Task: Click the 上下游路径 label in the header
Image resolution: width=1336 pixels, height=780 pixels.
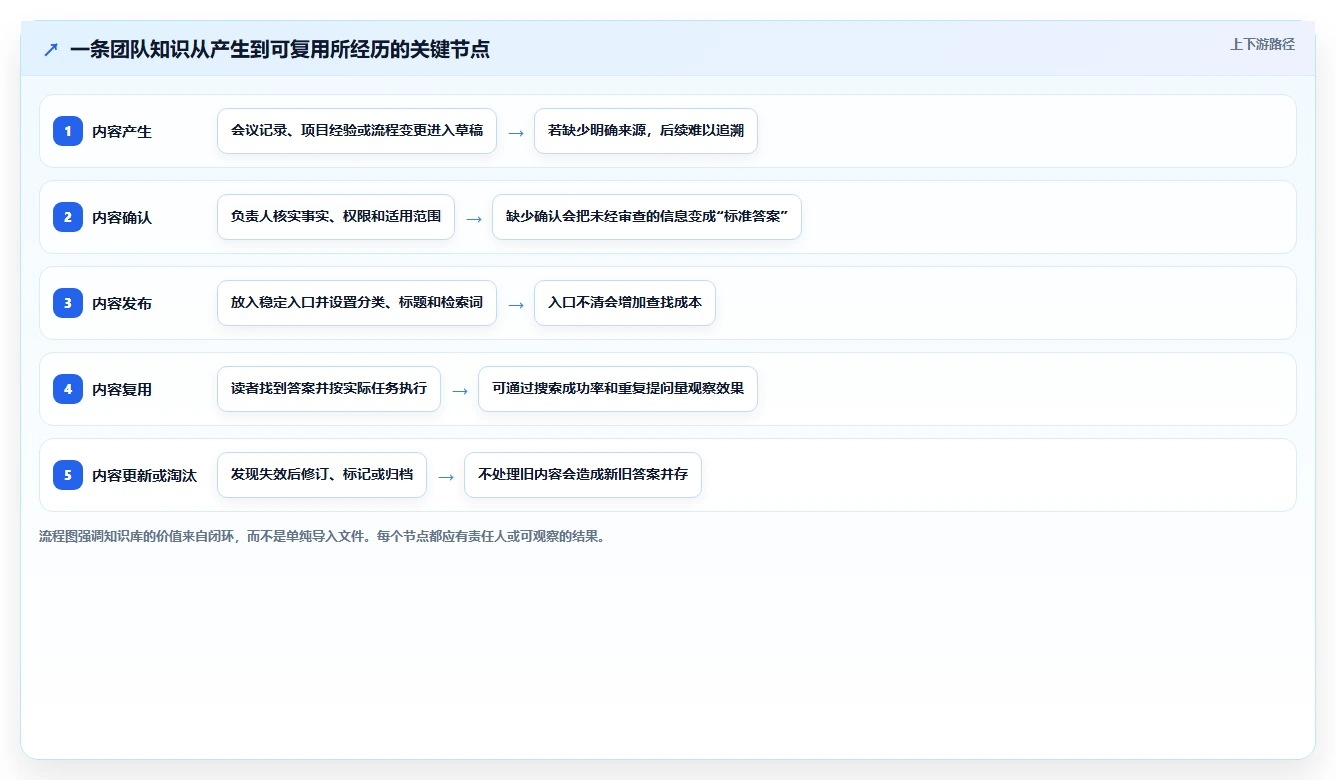Action: tap(1262, 44)
